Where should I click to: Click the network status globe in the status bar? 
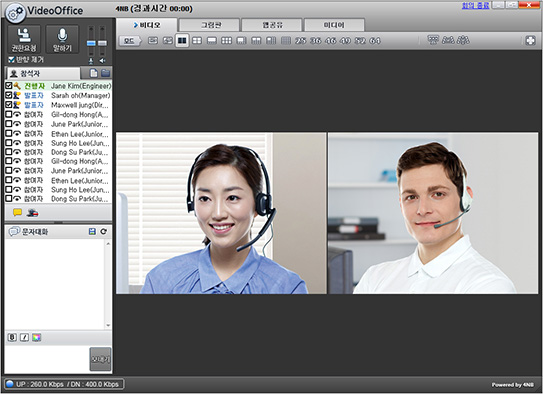pos(10,384)
